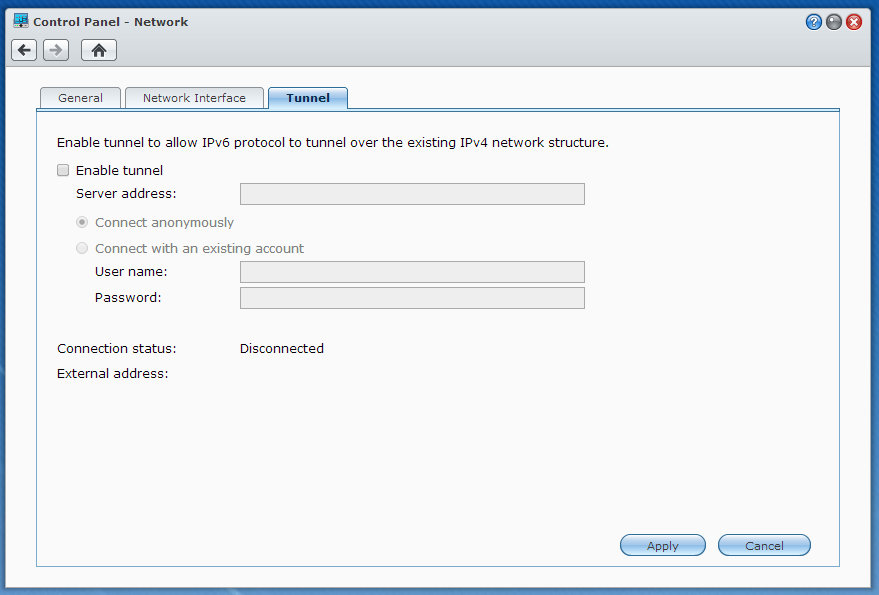Open the Network Interface tab
879x595 pixels.
pos(194,98)
